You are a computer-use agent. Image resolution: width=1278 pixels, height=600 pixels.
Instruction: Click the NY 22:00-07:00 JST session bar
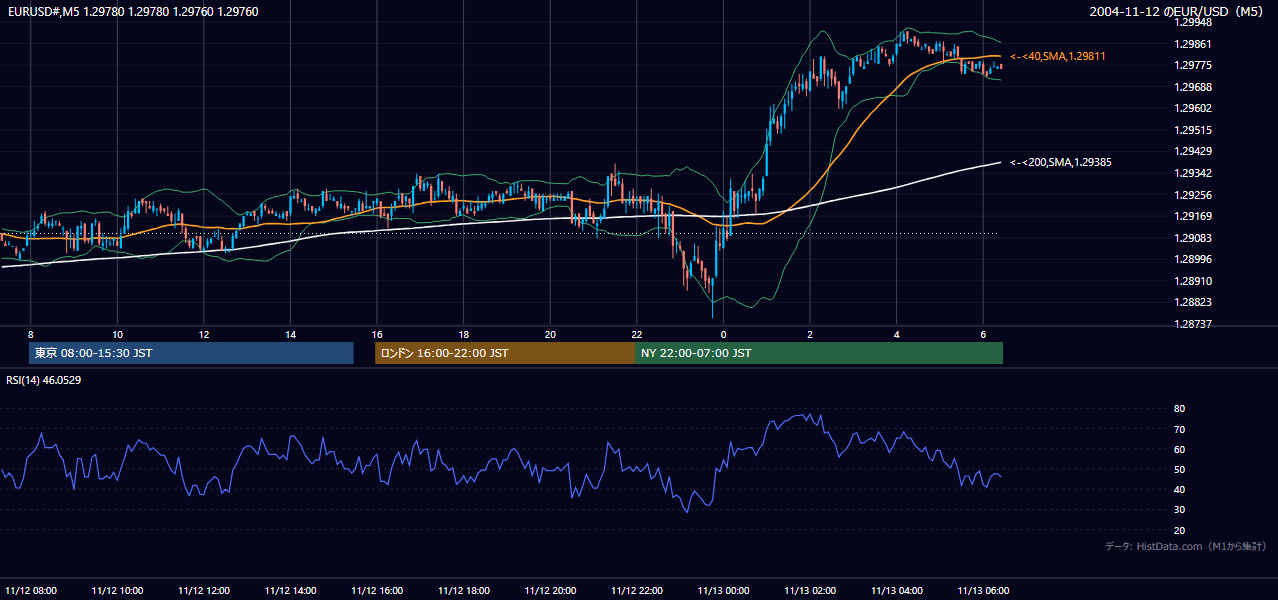coord(819,353)
